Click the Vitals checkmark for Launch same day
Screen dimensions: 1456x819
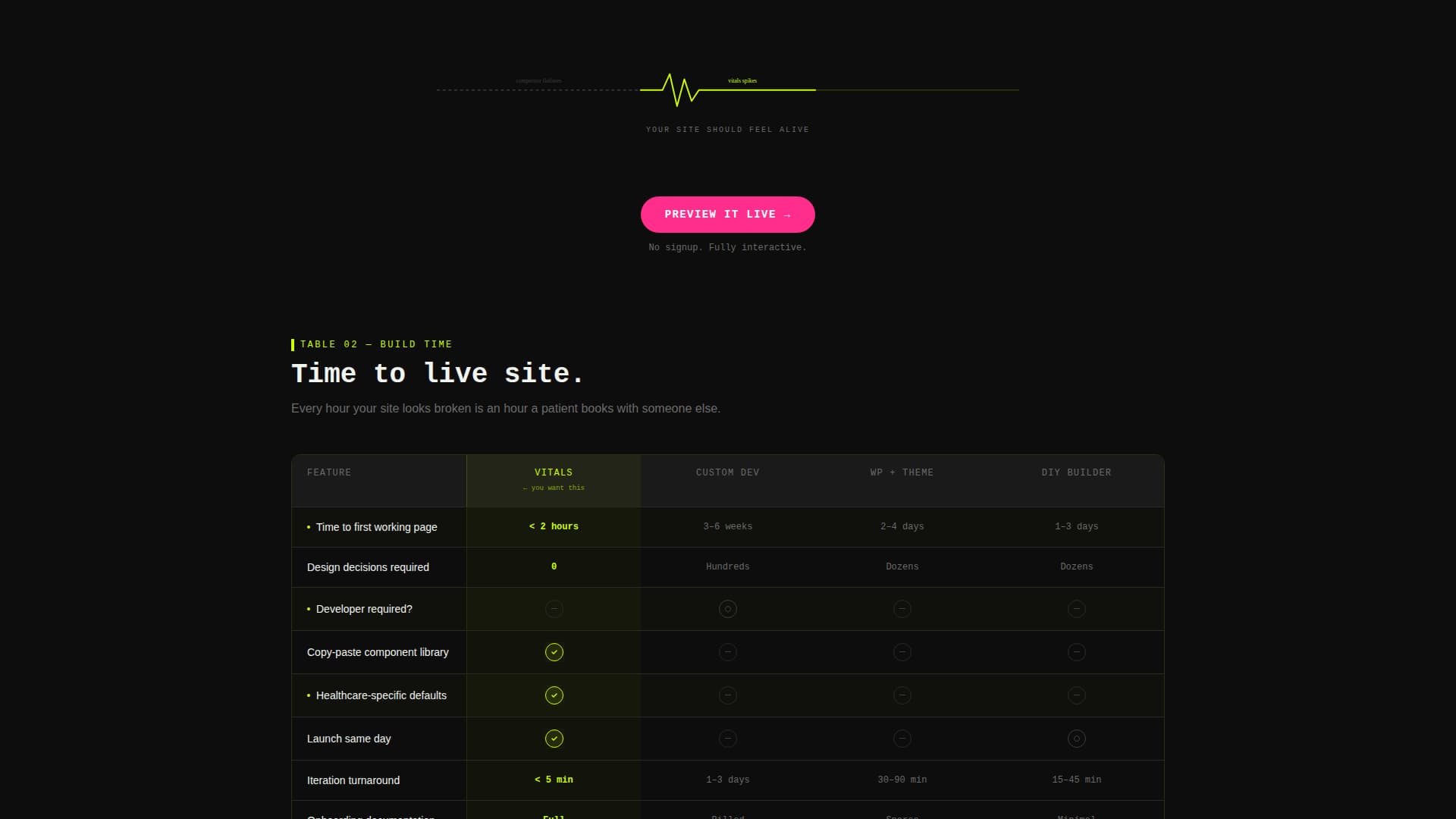[x=554, y=739]
